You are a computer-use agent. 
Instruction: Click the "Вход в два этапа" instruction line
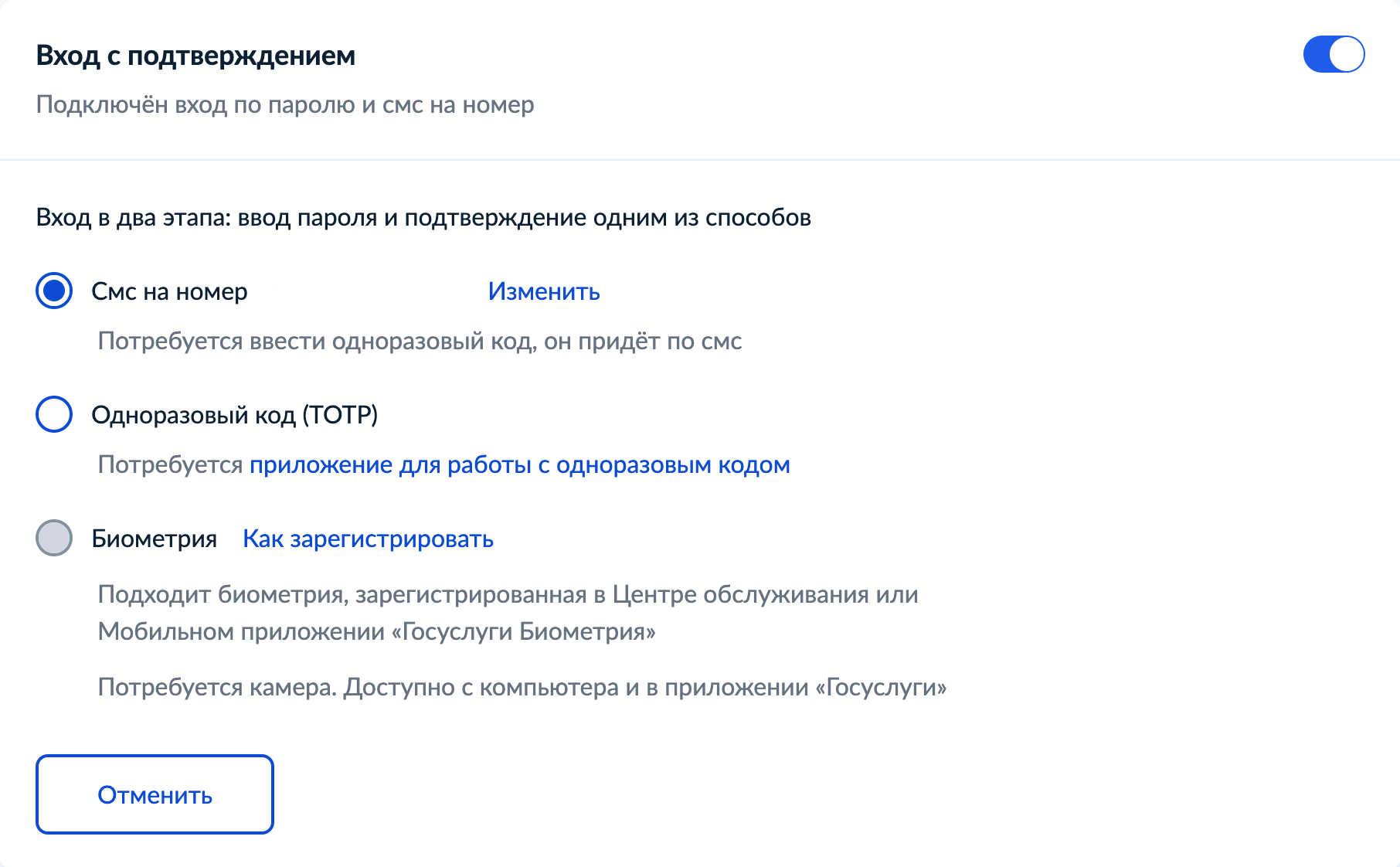[x=423, y=218]
